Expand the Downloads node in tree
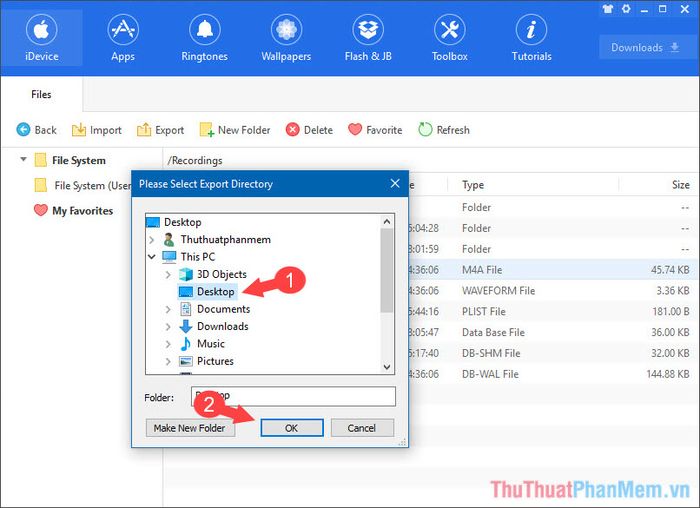 tap(168, 326)
